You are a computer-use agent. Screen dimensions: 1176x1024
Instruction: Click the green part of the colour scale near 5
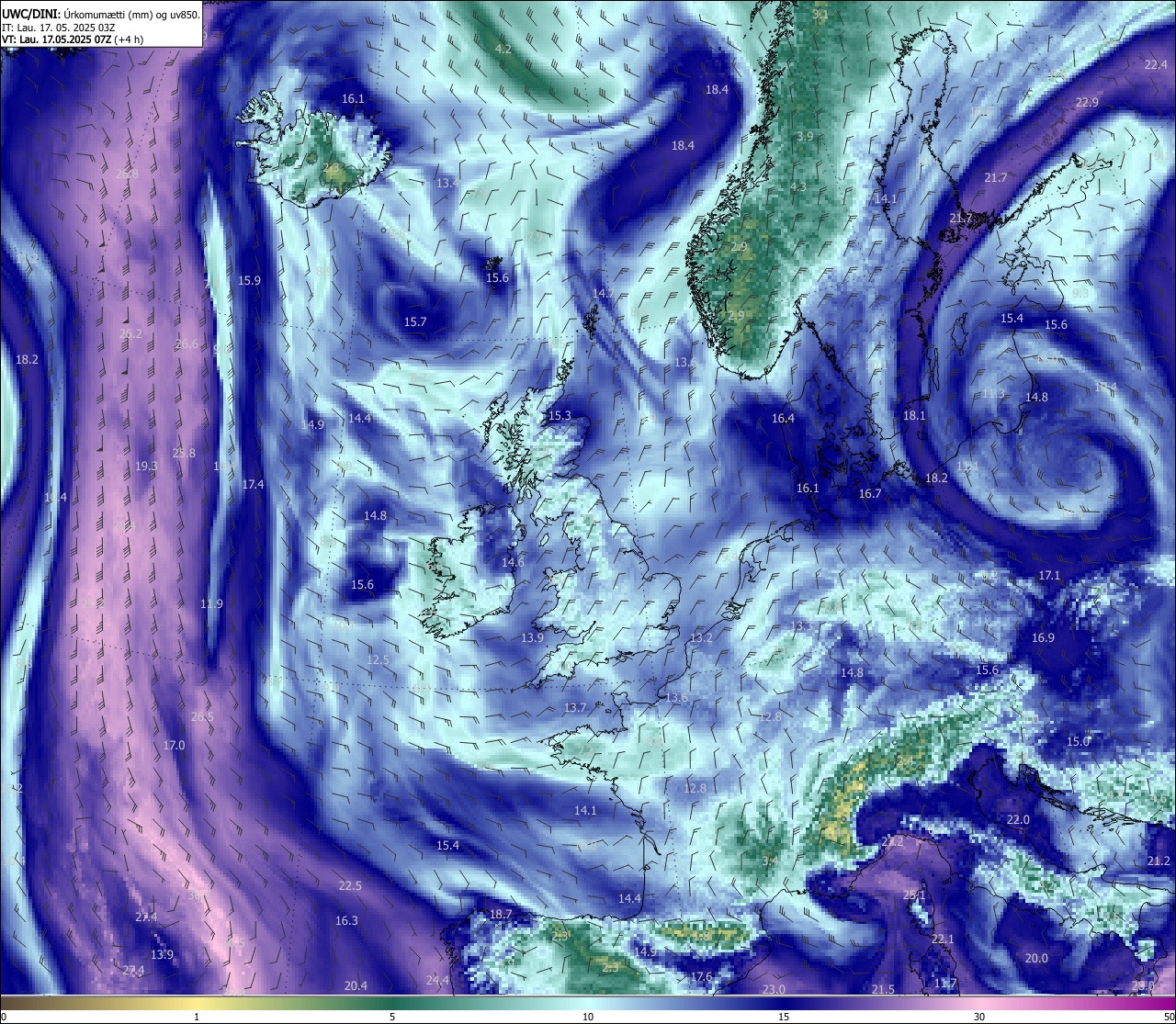392,1002
